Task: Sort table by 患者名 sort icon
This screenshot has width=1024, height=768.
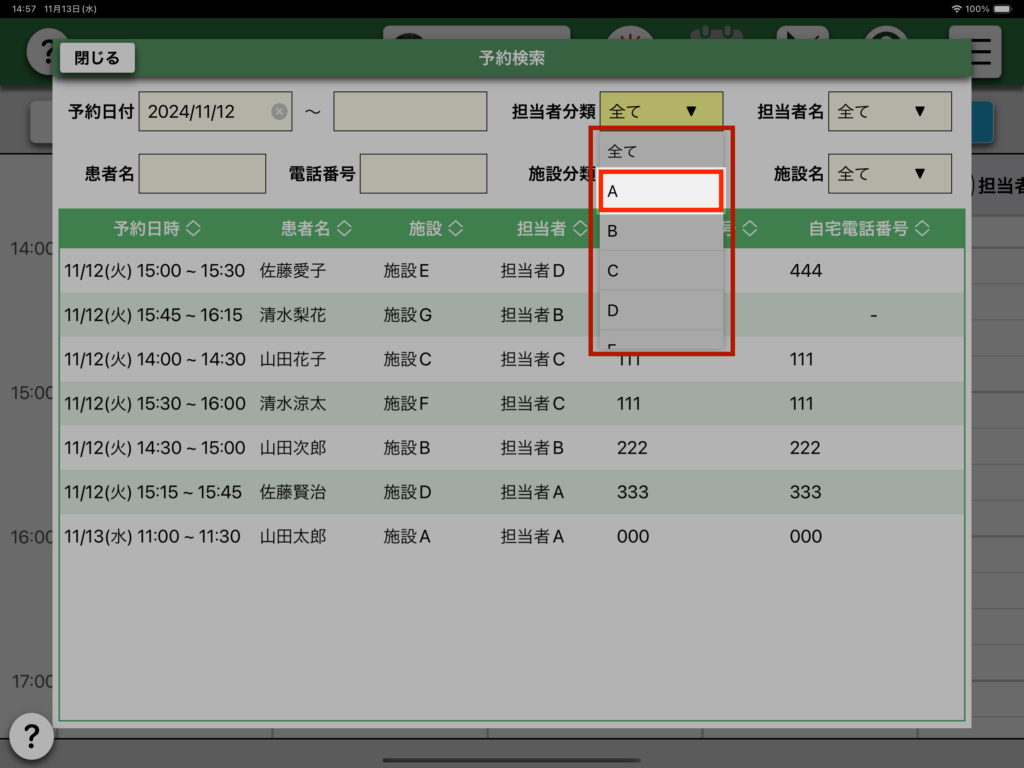Action: coord(344,229)
